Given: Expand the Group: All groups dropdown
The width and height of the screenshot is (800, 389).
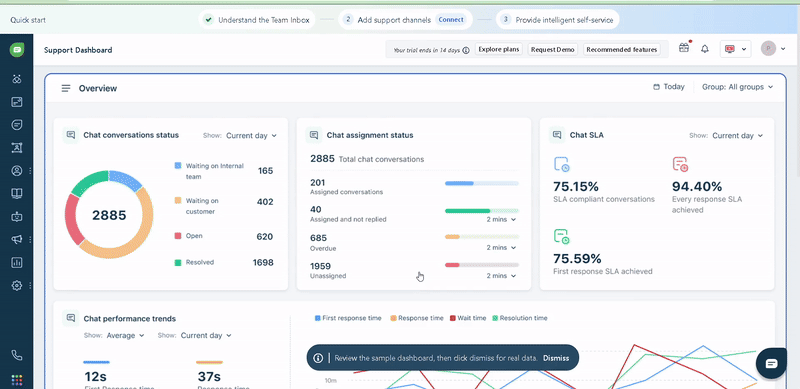Looking at the screenshot, I should (737, 87).
